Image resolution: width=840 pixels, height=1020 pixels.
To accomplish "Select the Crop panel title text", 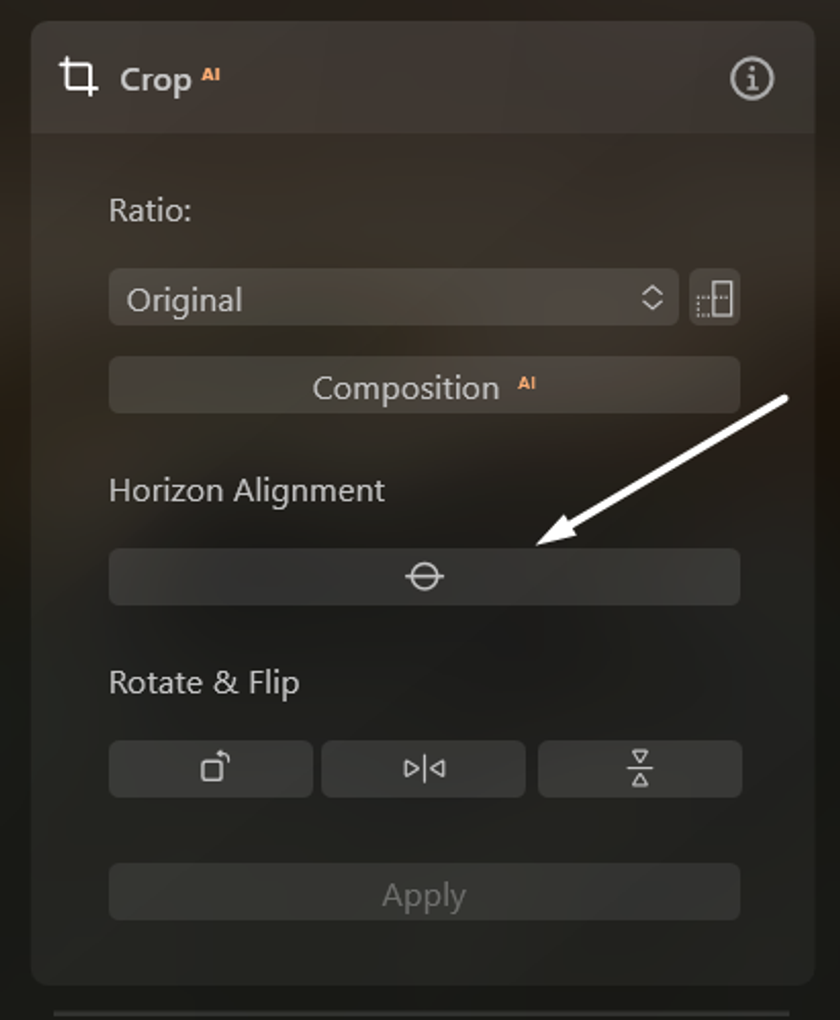I will pyautogui.click(x=156, y=80).
